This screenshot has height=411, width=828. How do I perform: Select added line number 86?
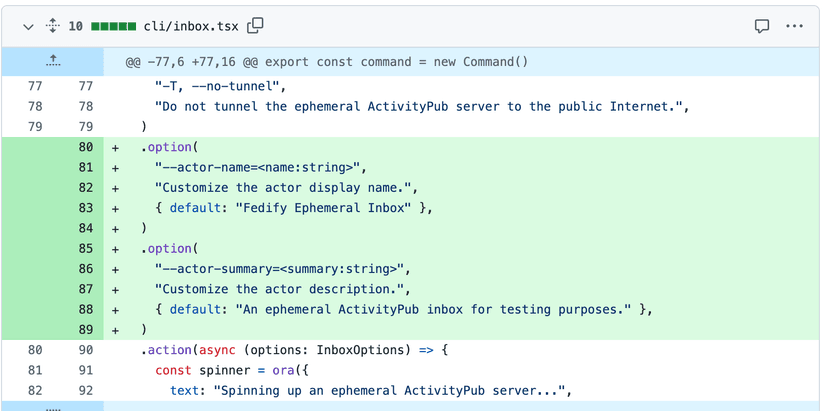(x=85, y=269)
